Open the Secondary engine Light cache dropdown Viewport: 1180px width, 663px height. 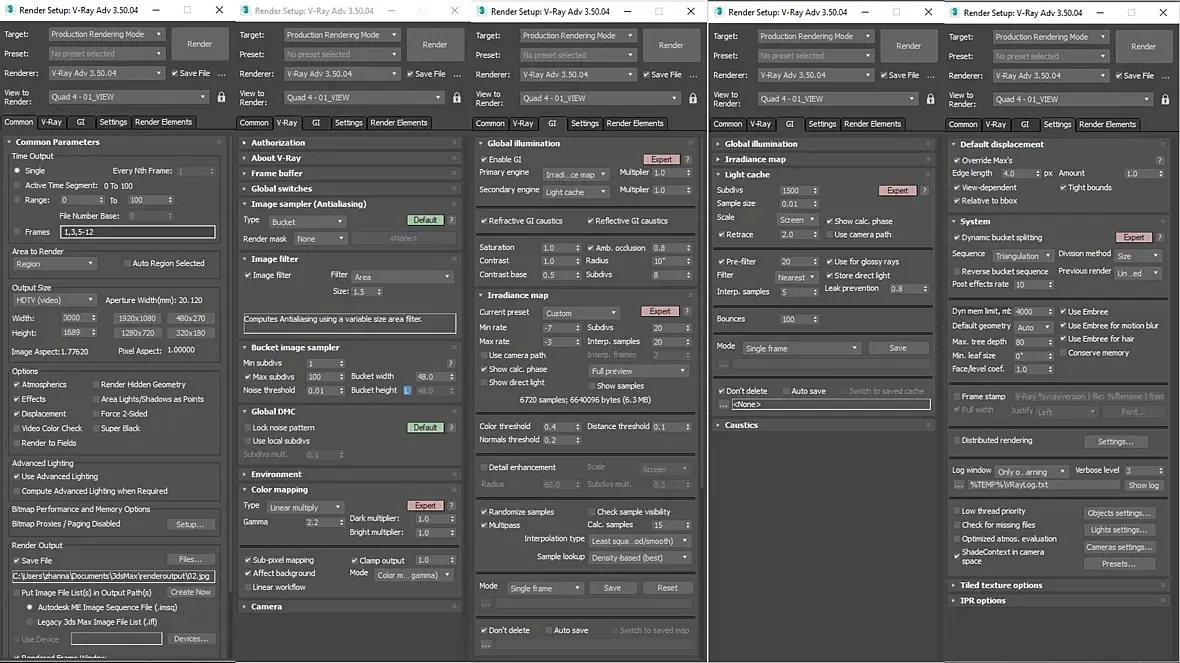pyautogui.click(x=575, y=192)
